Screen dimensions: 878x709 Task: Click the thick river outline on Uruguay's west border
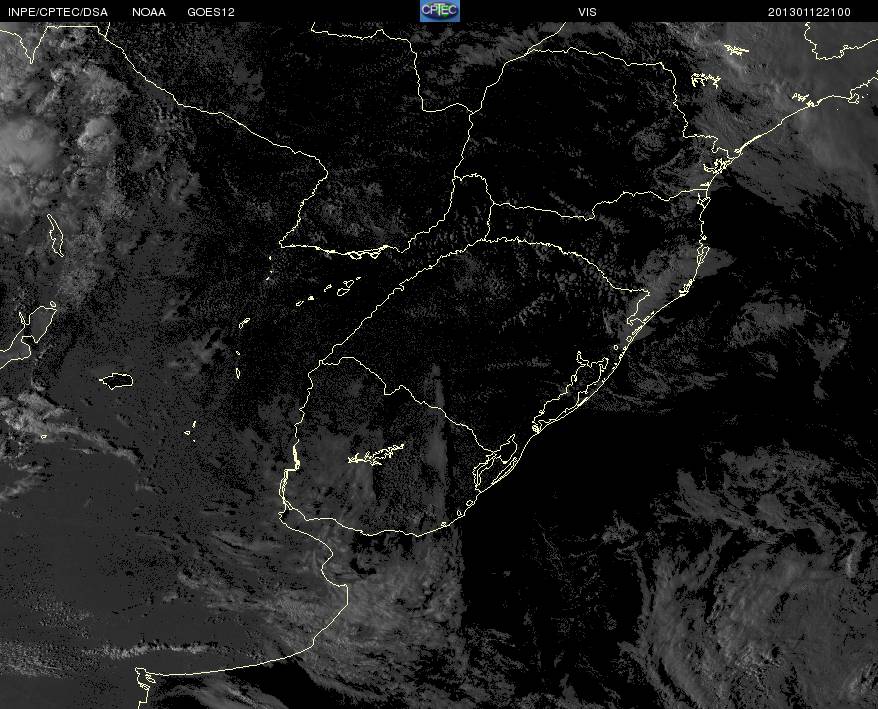coord(296,460)
